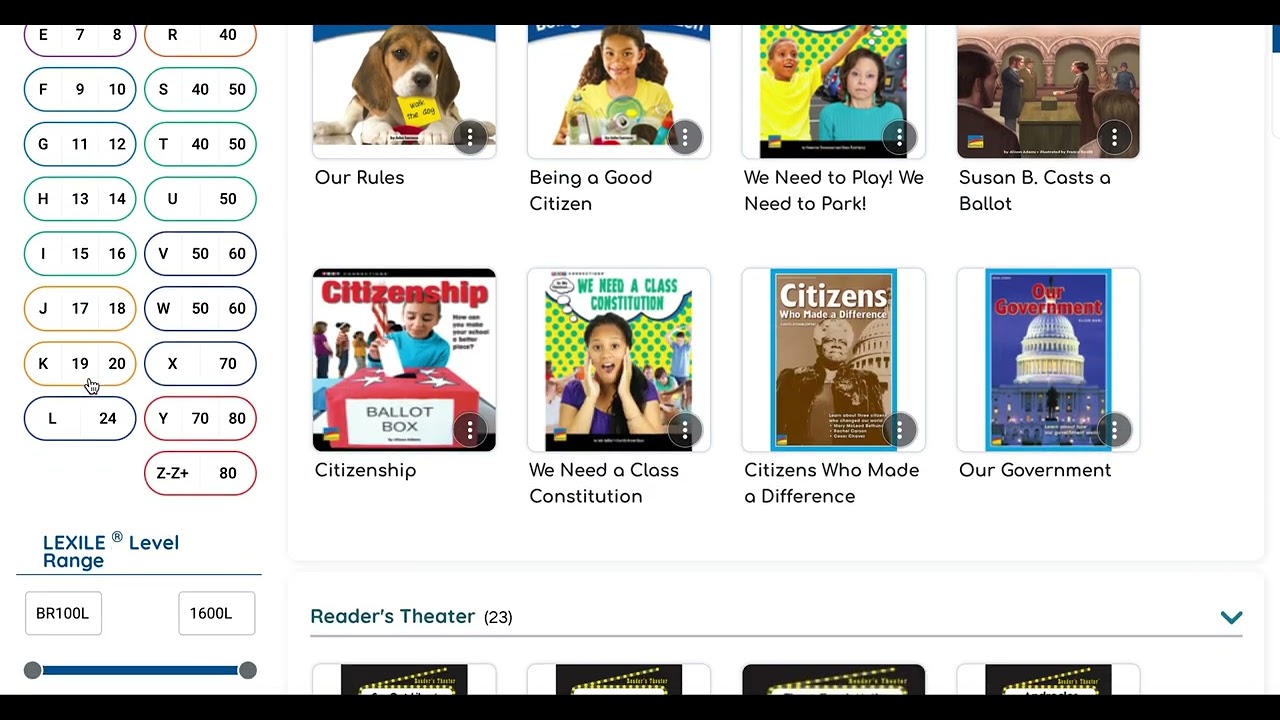This screenshot has width=1280, height=720.
Task: Click the Reader's Theater section heading
Action: tap(393, 616)
